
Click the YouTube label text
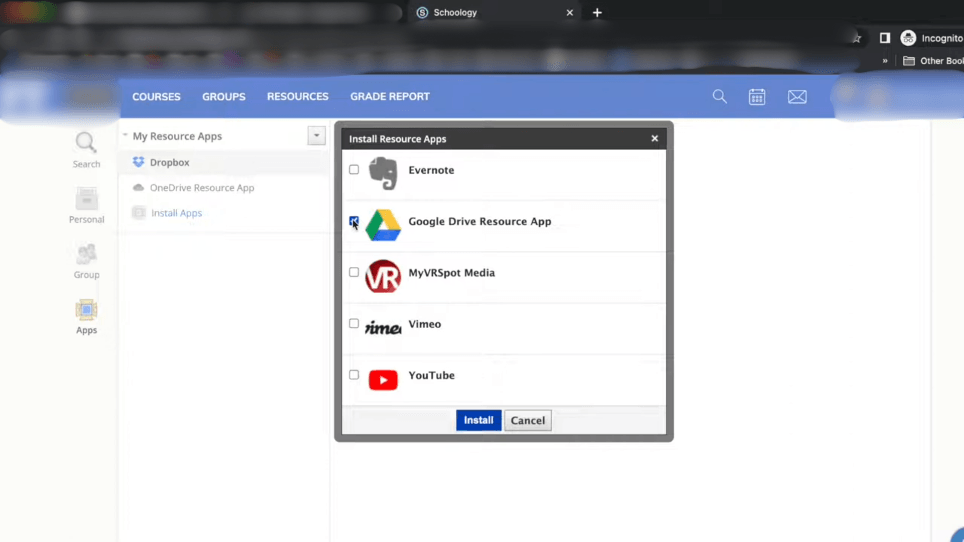[x=431, y=375]
